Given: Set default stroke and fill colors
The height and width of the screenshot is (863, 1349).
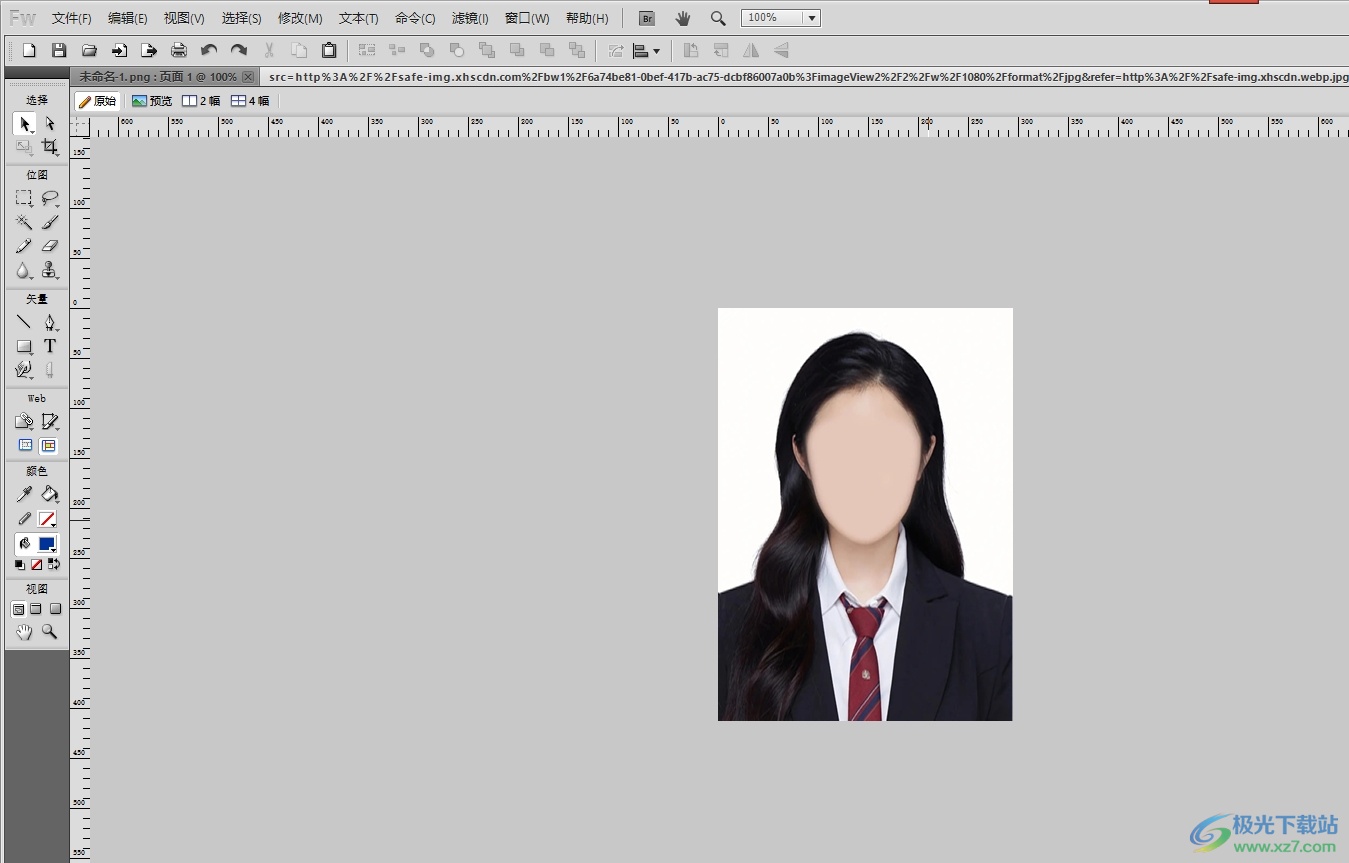Looking at the screenshot, I should [20, 565].
